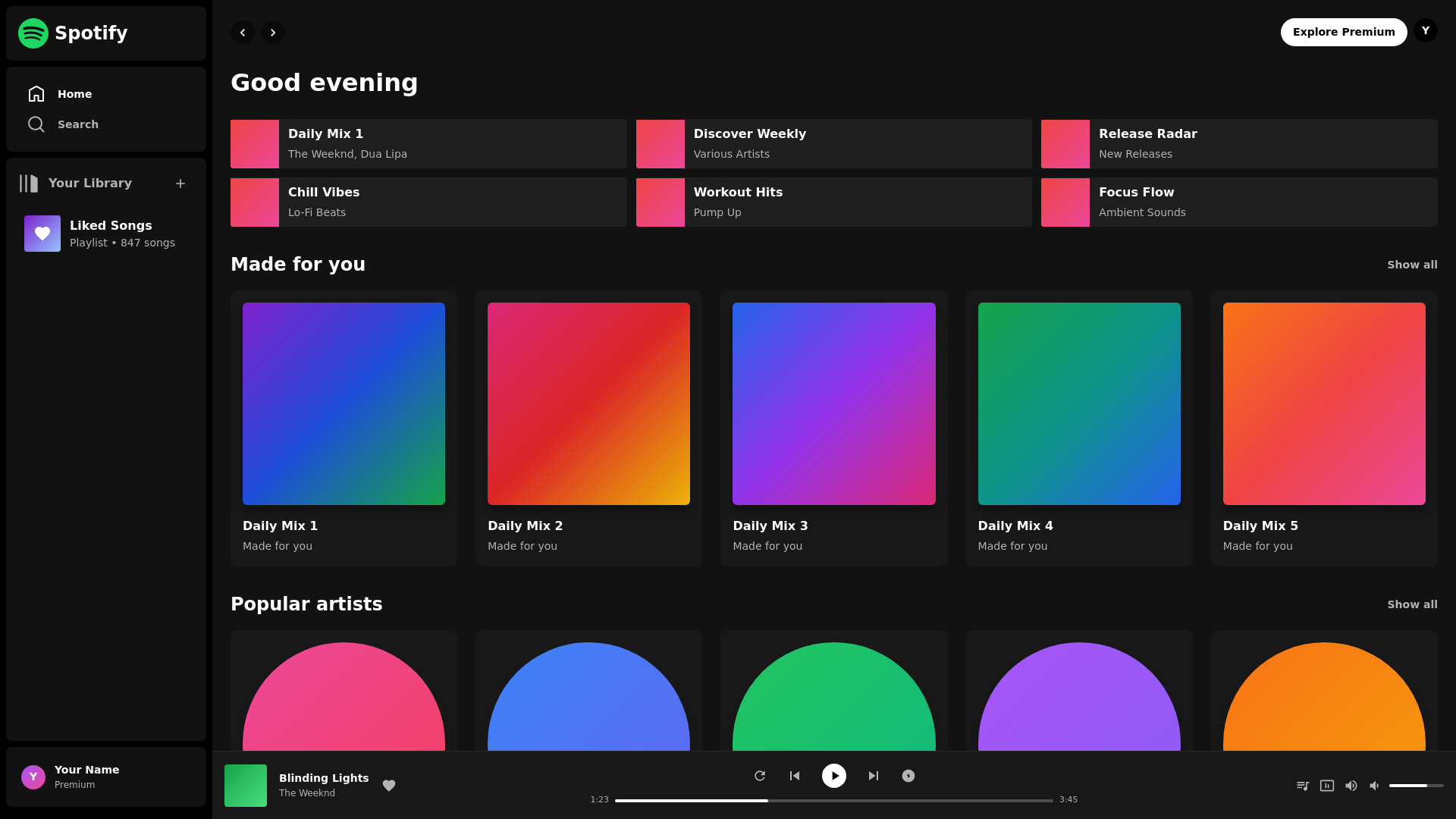
Task: Add a new playlist with plus icon
Action: (180, 184)
